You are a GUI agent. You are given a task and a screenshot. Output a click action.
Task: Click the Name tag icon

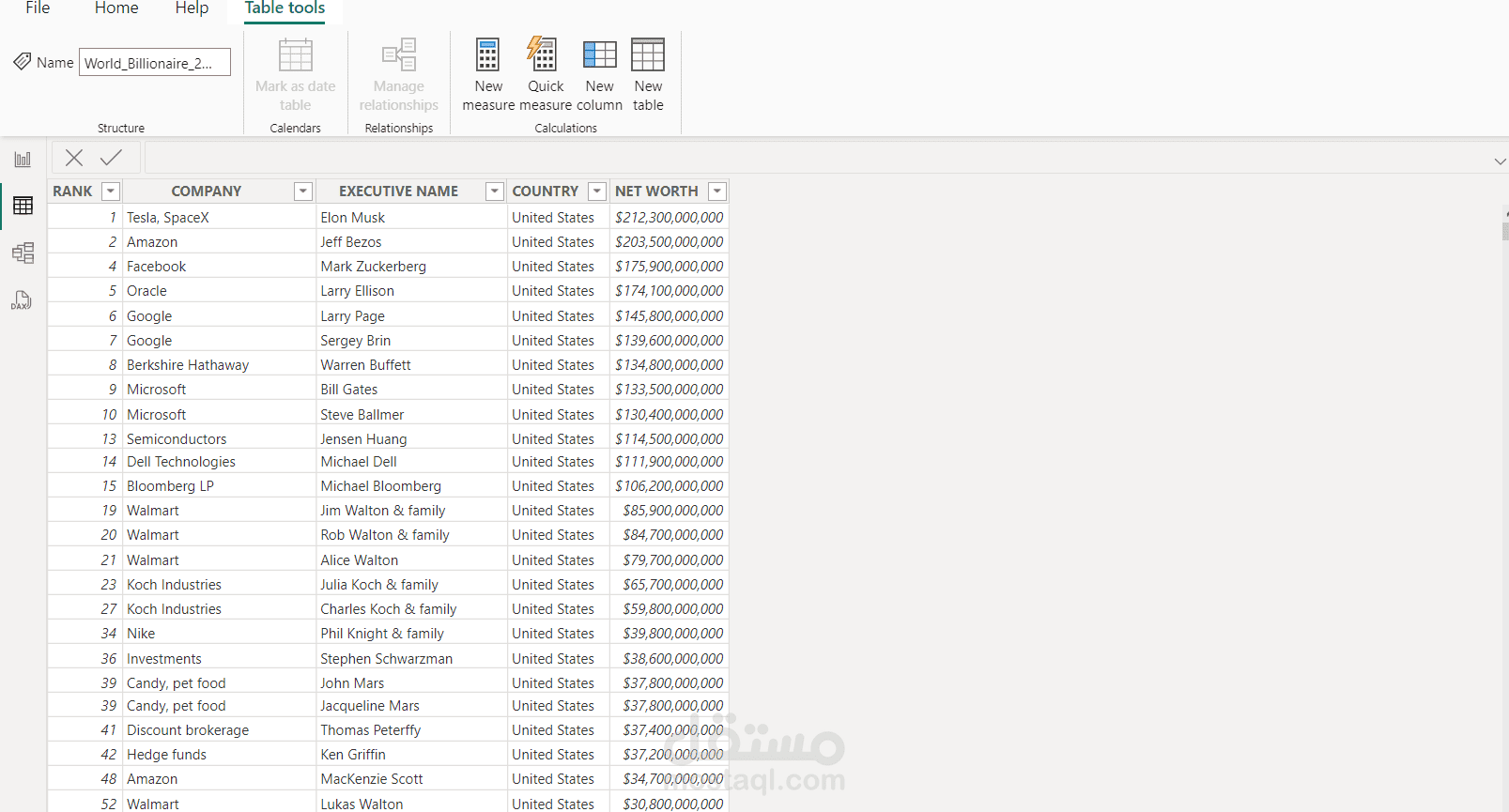coord(23,62)
